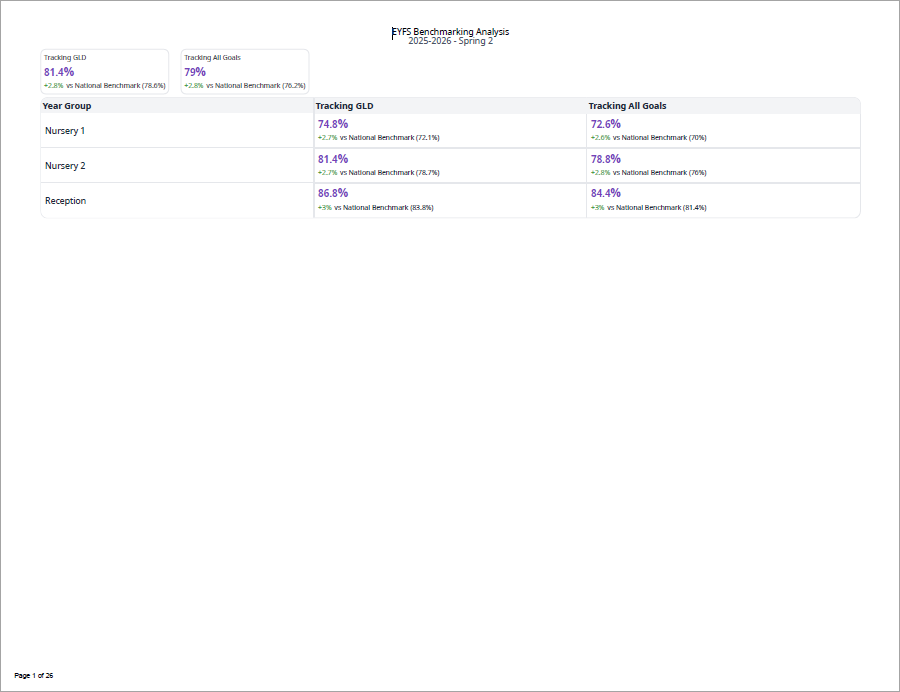The image size is (900, 692).
Task: Select the Nursery 1 row label
Action: pos(65,131)
